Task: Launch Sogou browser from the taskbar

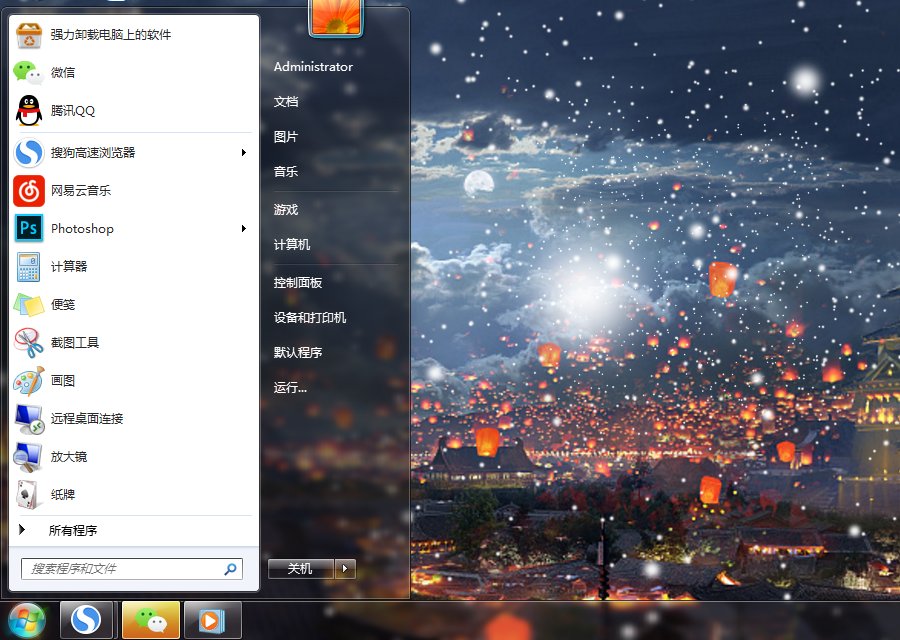Action: point(86,619)
